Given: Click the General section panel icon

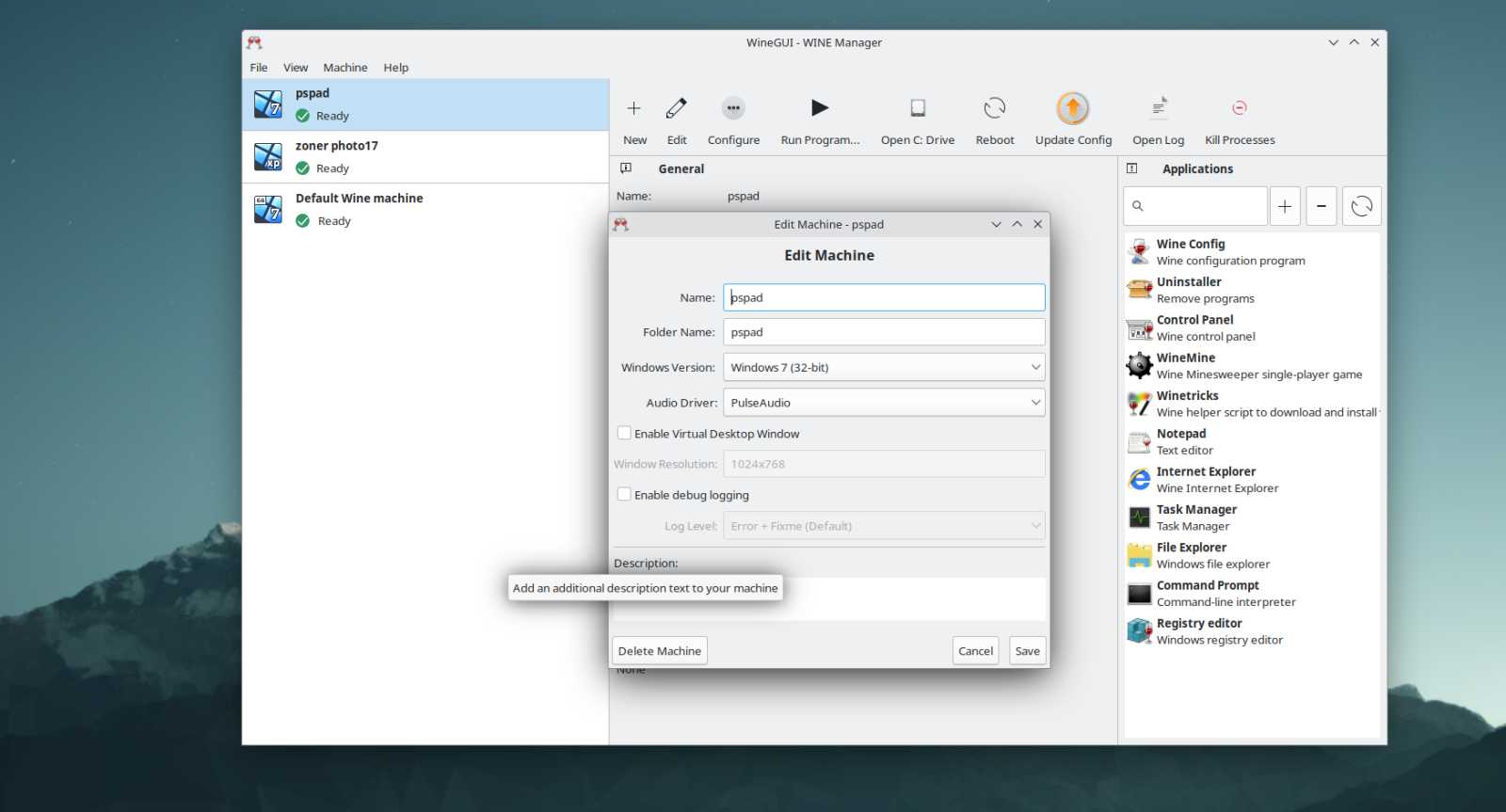Looking at the screenshot, I should (x=626, y=168).
